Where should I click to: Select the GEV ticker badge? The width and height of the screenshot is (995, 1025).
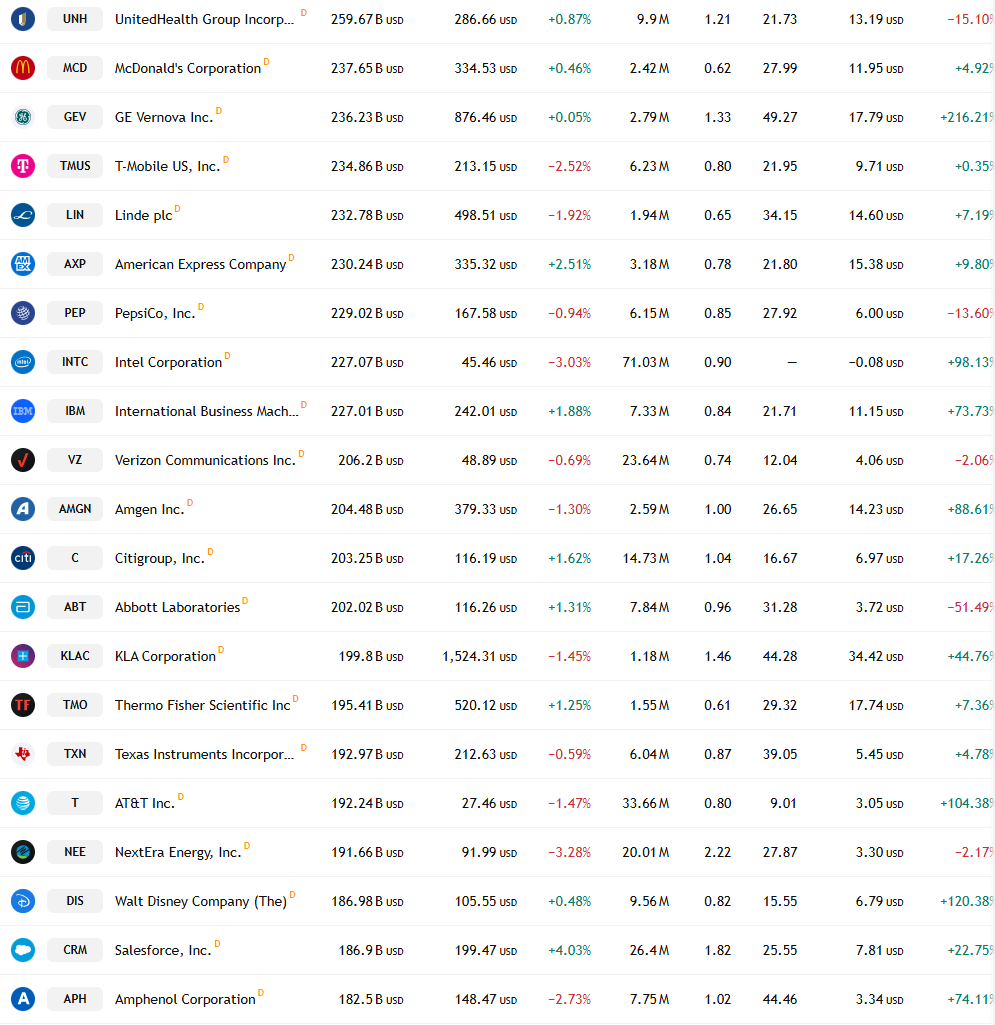point(75,117)
